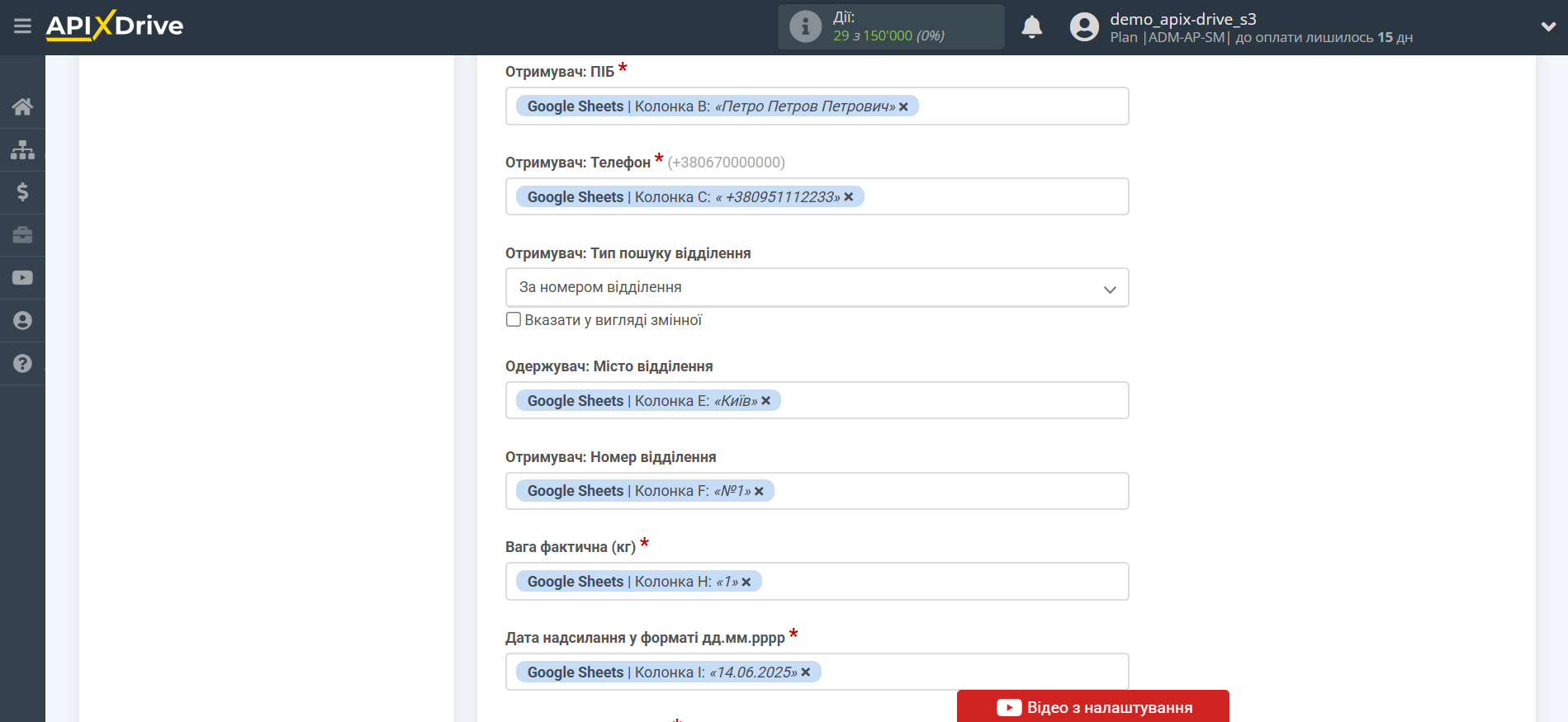Open help question mark in sidebar
This screenshot has height=722, width=1568.
pyautogui.click(x=22, y=364)
